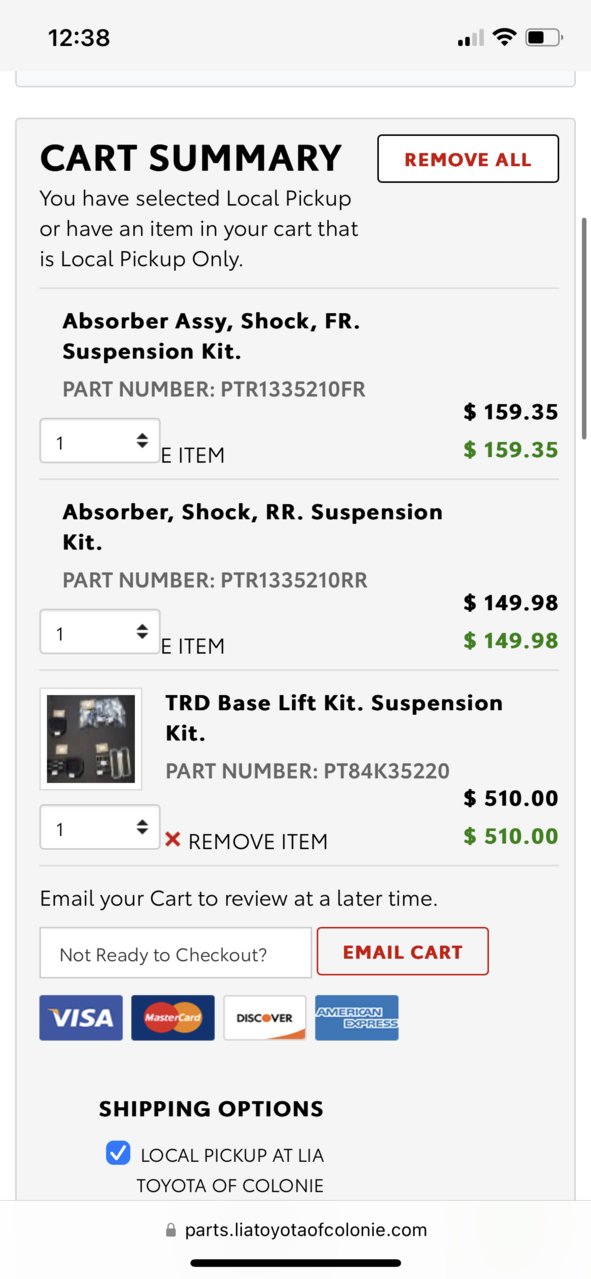
Task: Toggle Local Pickup at Lia Toyota checkbox
Action: click(x=118, y=1153)
